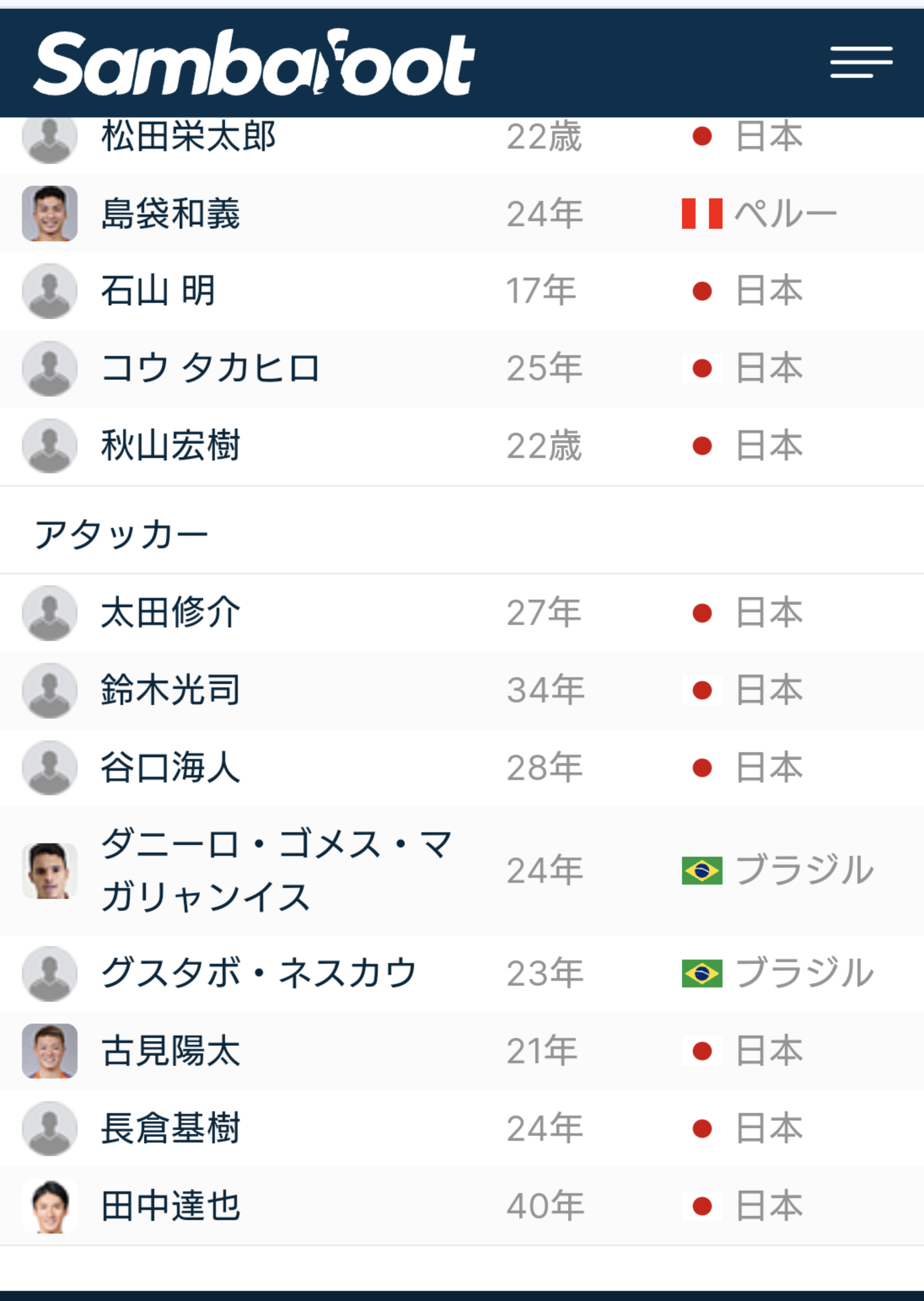Viewport: 924px width, 1301px height.
Task: Click placeholder avatar next to 太田修介
Action: (49, 613)
